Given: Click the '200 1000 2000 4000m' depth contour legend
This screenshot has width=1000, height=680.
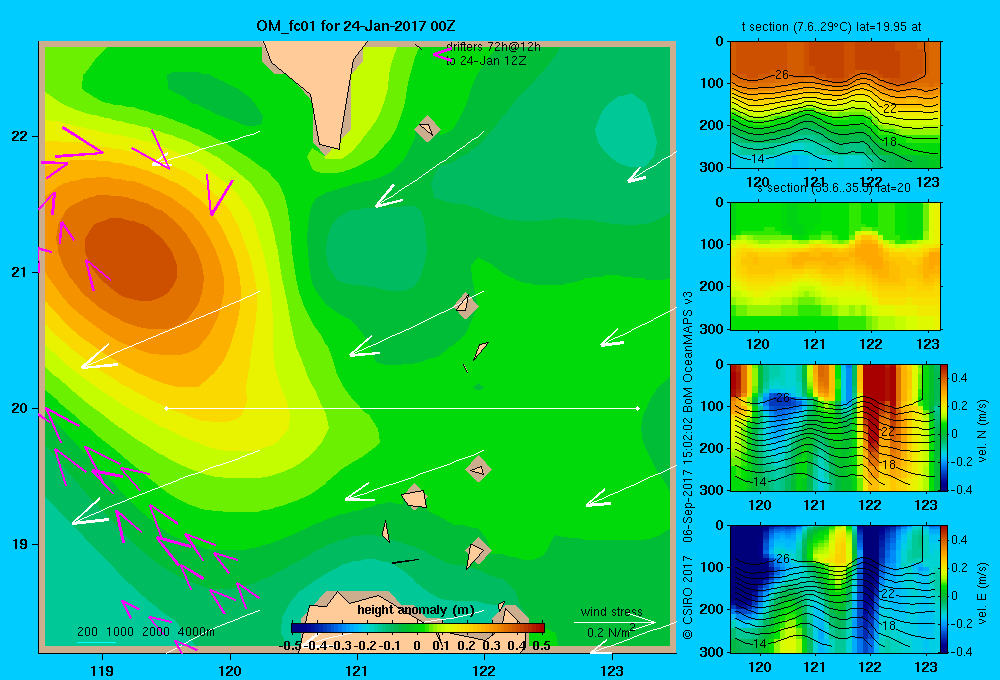Looking at the screenshot, I should click(x=145, y=632).
